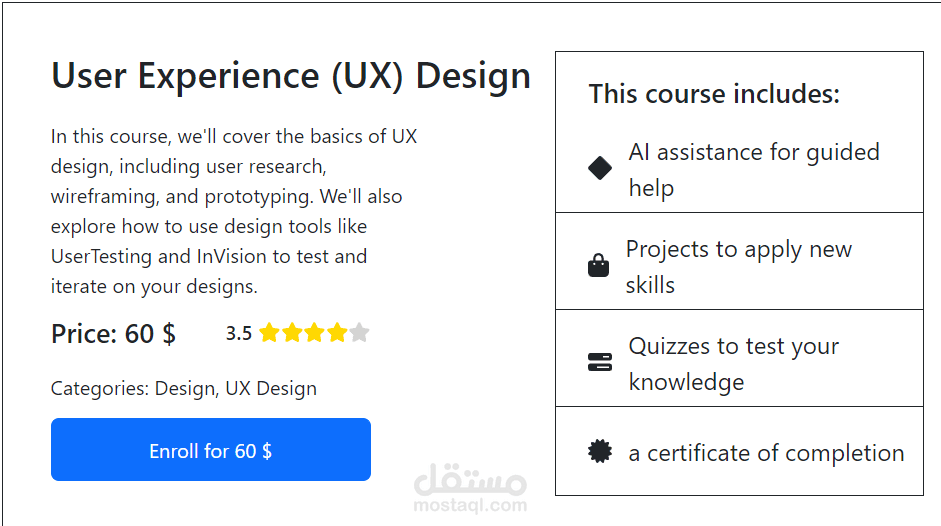The width and height of the screenshot is (941, 526).
Task: Click the fifth gray rating star
Action: 359,333
